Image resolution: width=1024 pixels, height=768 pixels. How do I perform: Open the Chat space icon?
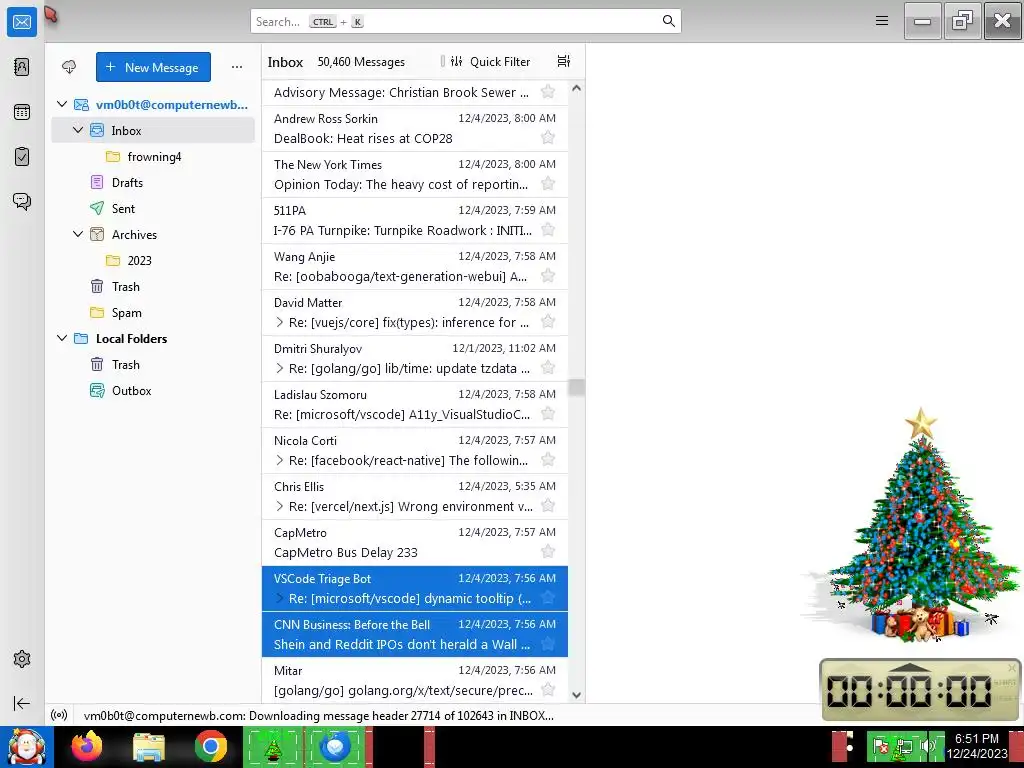pyautogui.click(x=22, y=201)
